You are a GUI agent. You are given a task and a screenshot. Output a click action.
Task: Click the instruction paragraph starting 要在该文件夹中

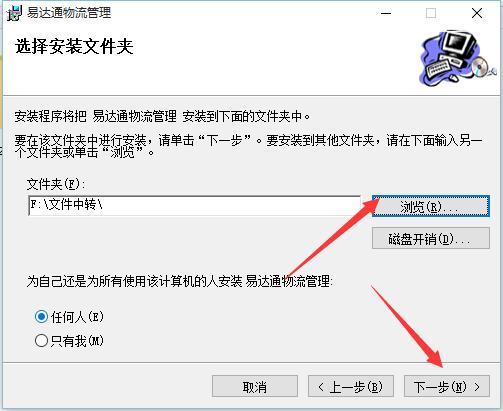pos(248,146)
